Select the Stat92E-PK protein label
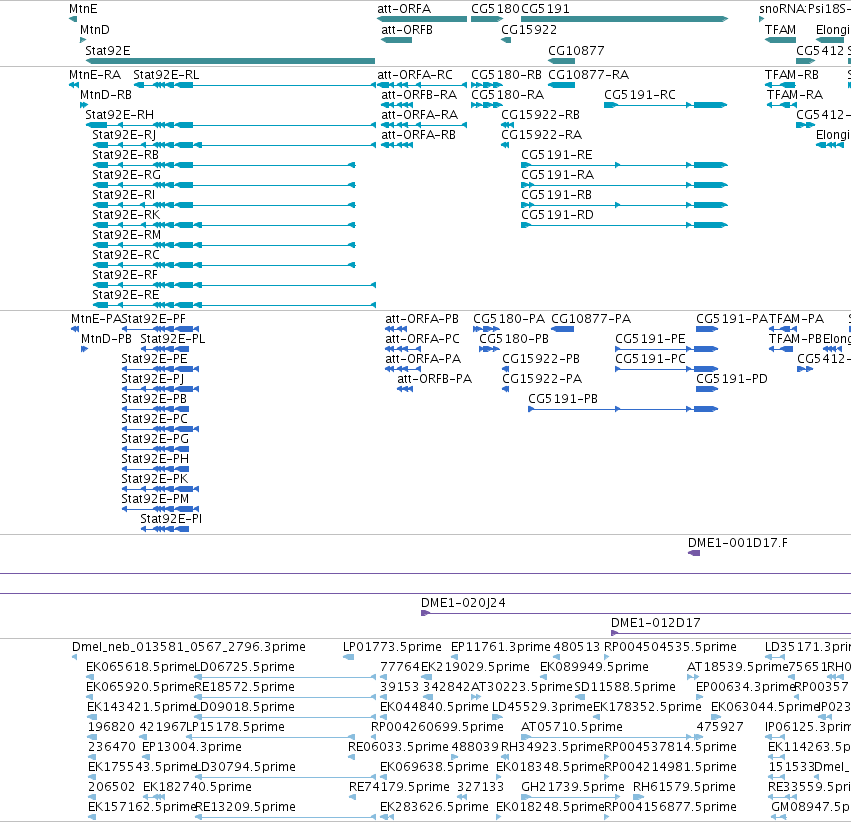851x822 pixels. [x=155, y=479]
